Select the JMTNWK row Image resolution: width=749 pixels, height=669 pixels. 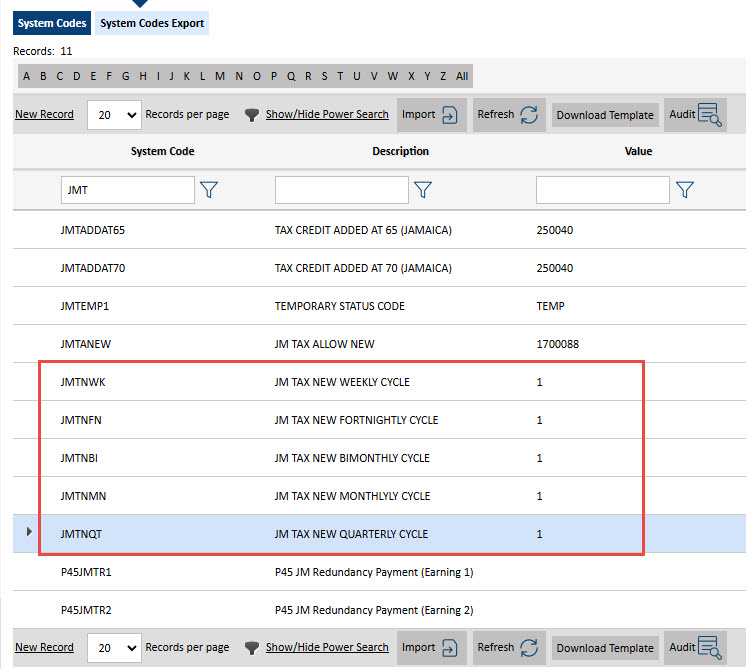click(x=80, y=382)
